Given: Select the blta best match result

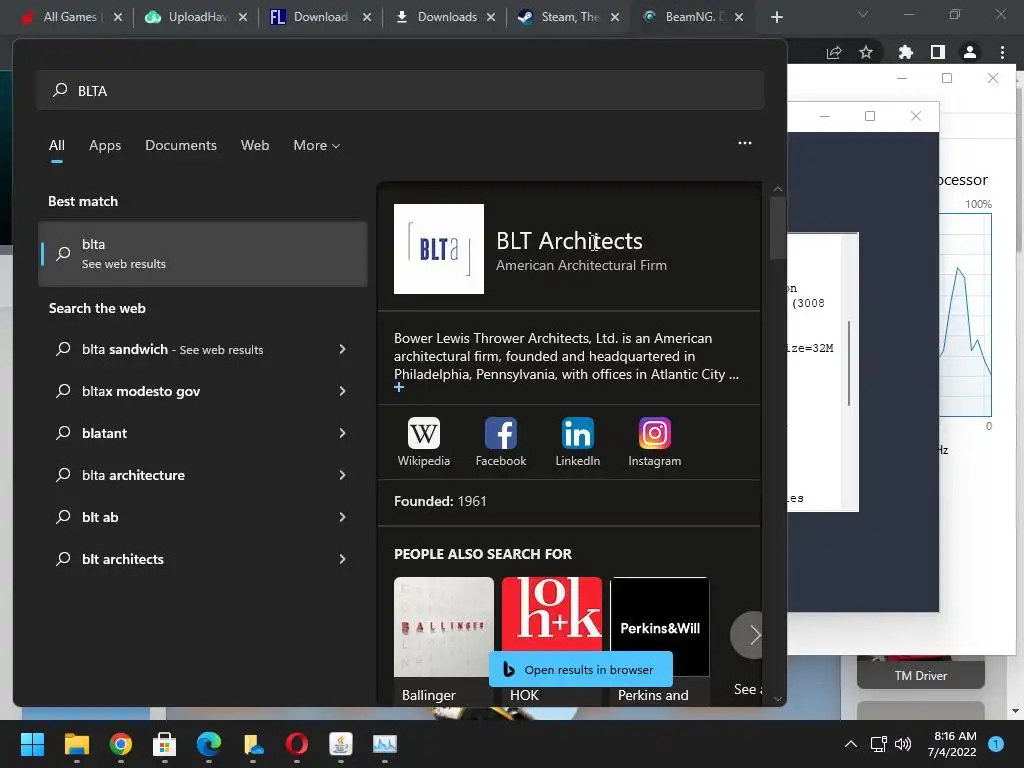Looking at the screenshot, I should (x=202, y=253).
